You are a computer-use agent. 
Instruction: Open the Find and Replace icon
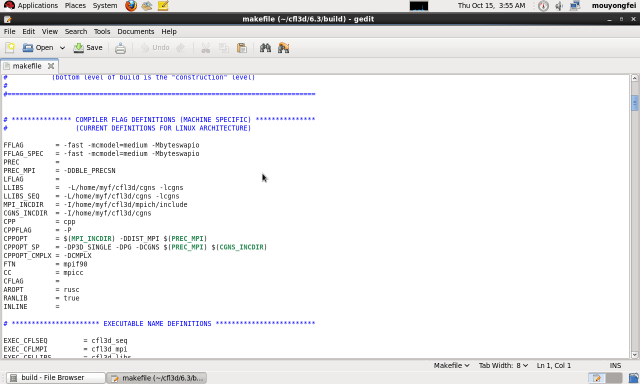[283, 48]
